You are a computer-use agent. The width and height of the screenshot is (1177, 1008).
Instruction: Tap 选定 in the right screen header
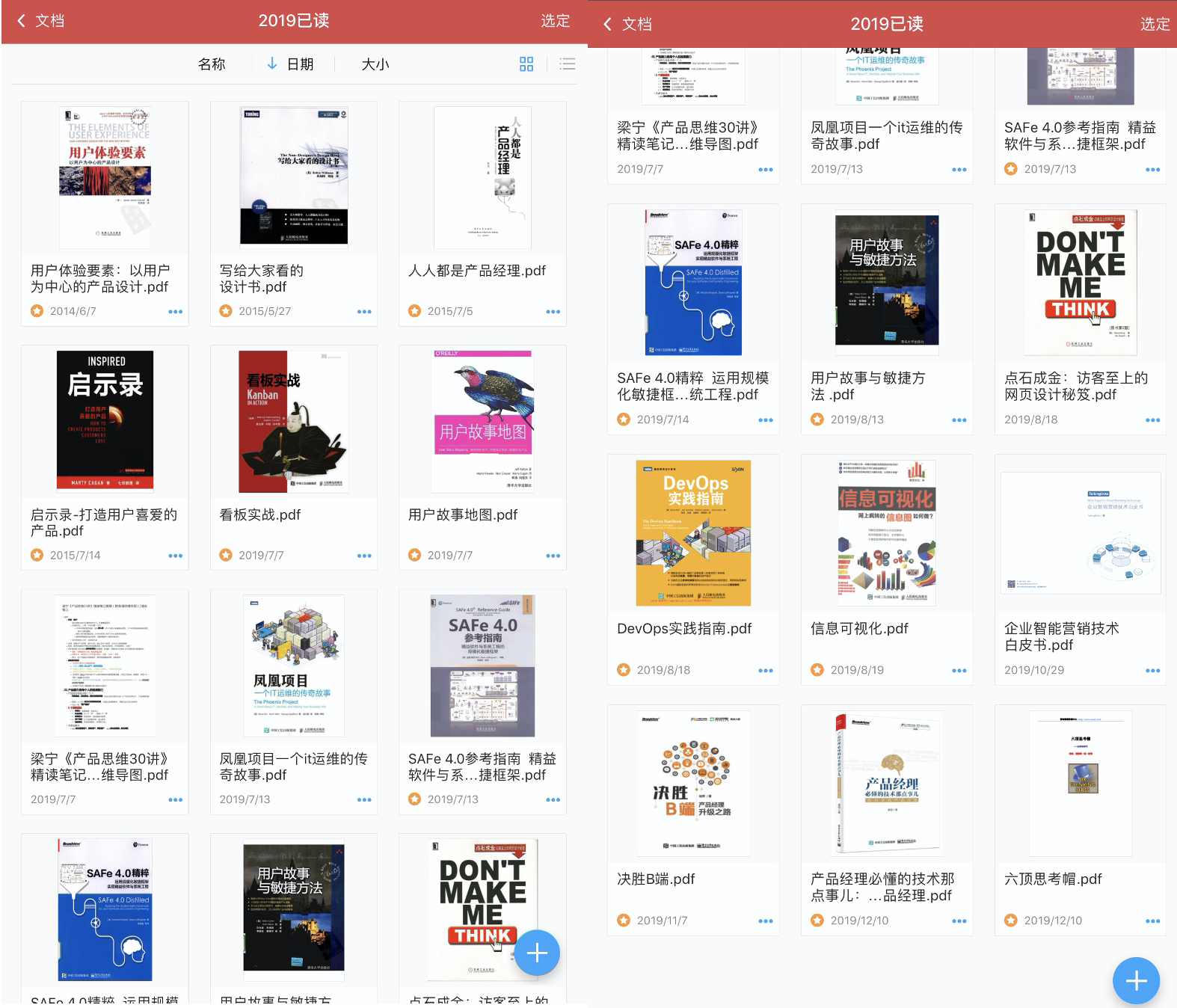[x=1155, y=24]
